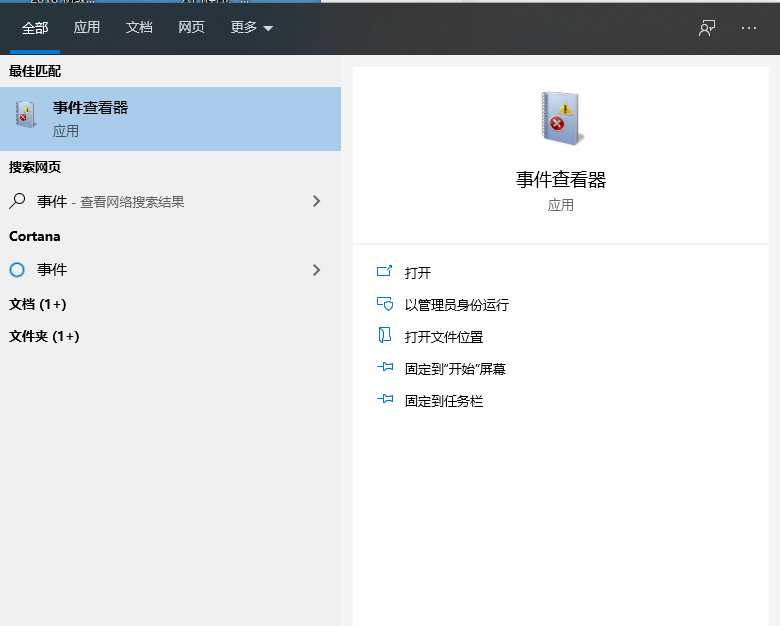The height and width of the screenshot is (626, 780).
Task: Expand the Cortana 事件 chevron
Action: (x=316, y=270)
